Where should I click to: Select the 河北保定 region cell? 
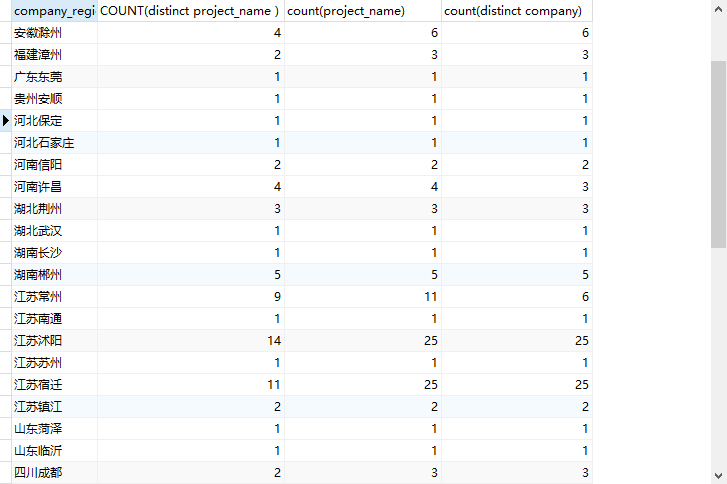tap(54, 121)
